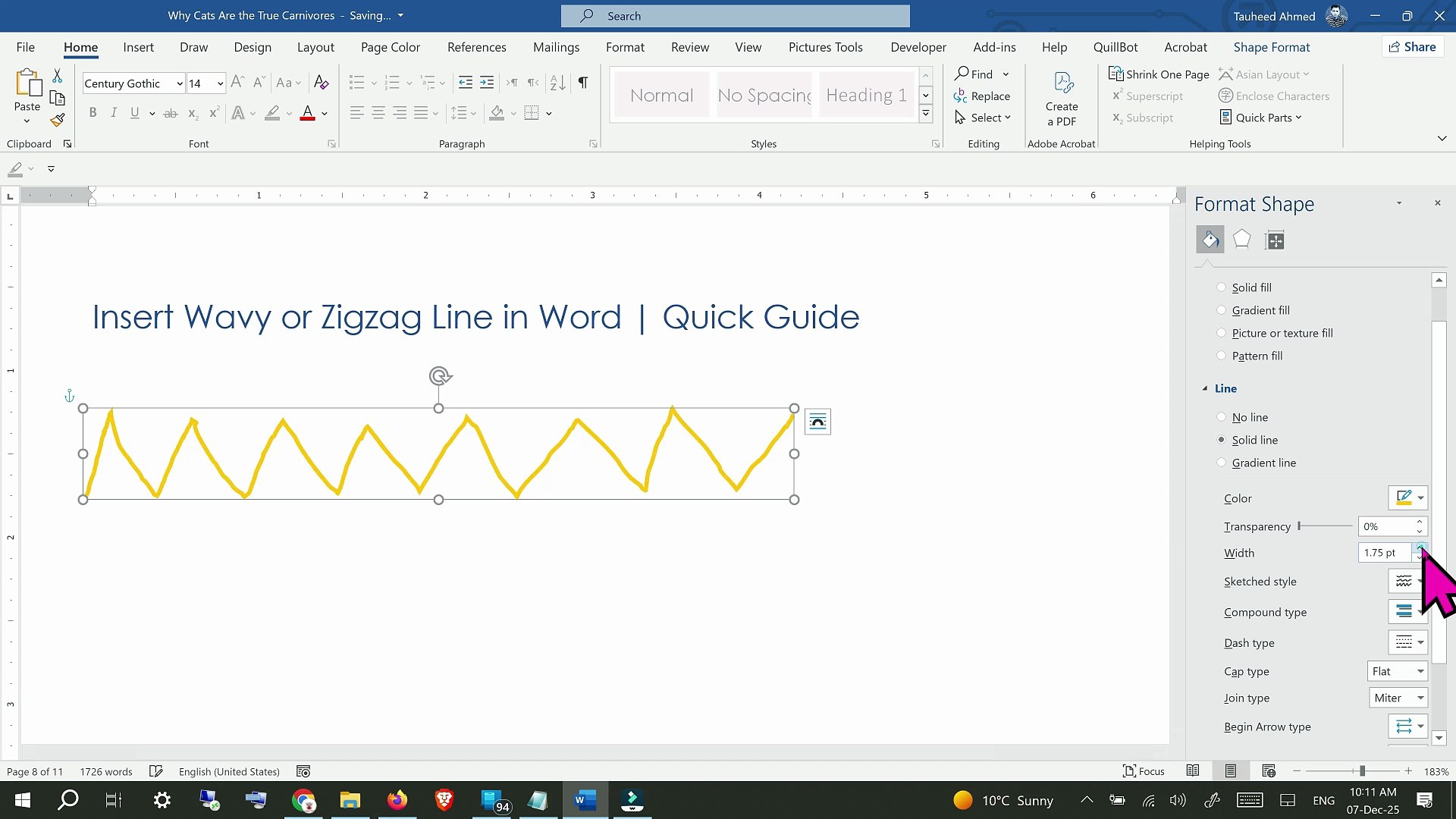Choose the Gradient line option

point(1221,463)
